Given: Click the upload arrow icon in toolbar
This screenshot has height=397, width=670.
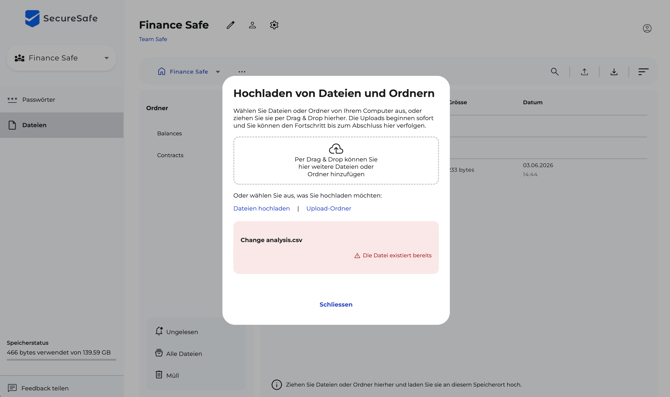Looking at the screenshot, I should click(584, 72).
